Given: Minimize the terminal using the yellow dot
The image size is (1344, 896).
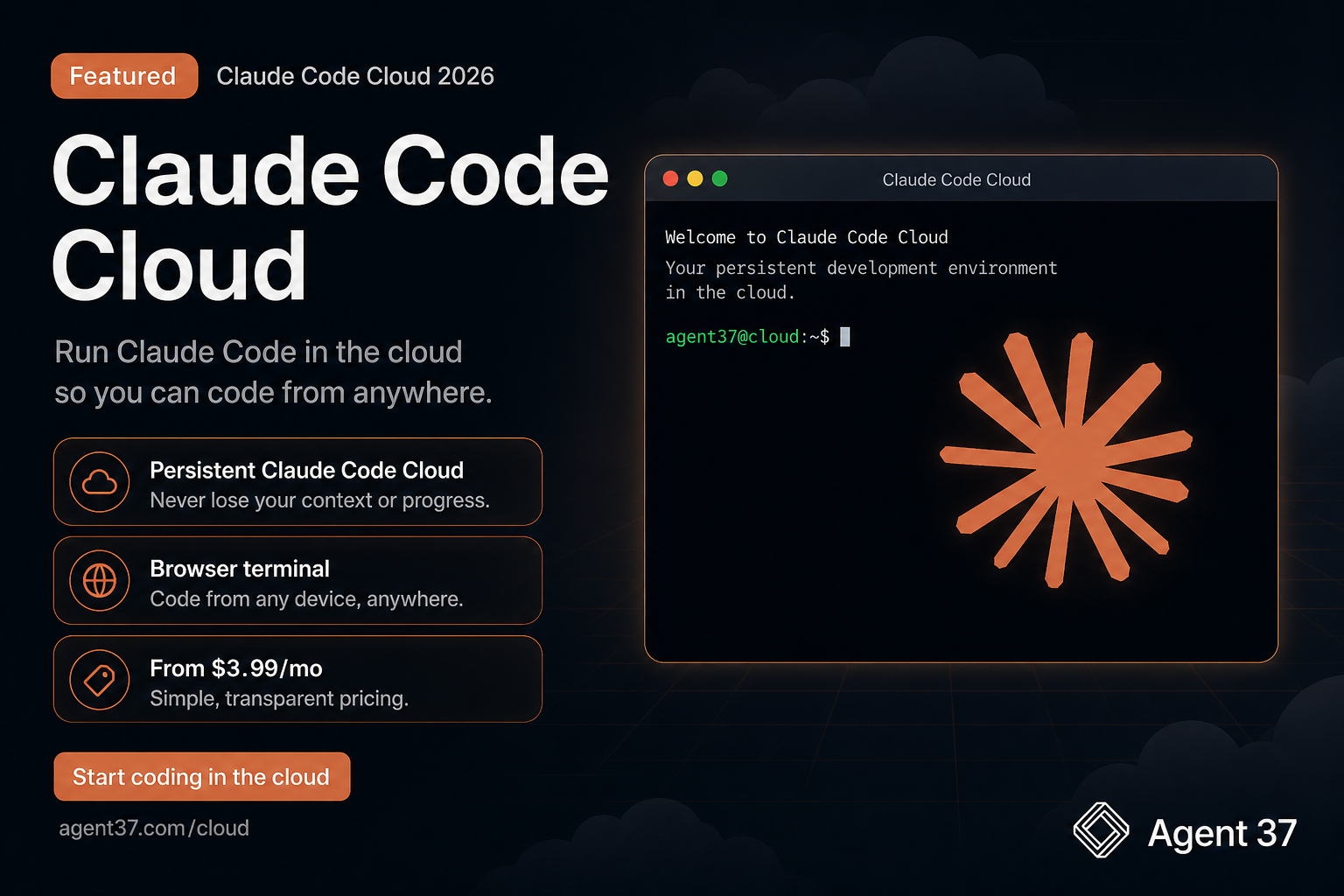Looking at the screenshot, I should click(696, 178).
